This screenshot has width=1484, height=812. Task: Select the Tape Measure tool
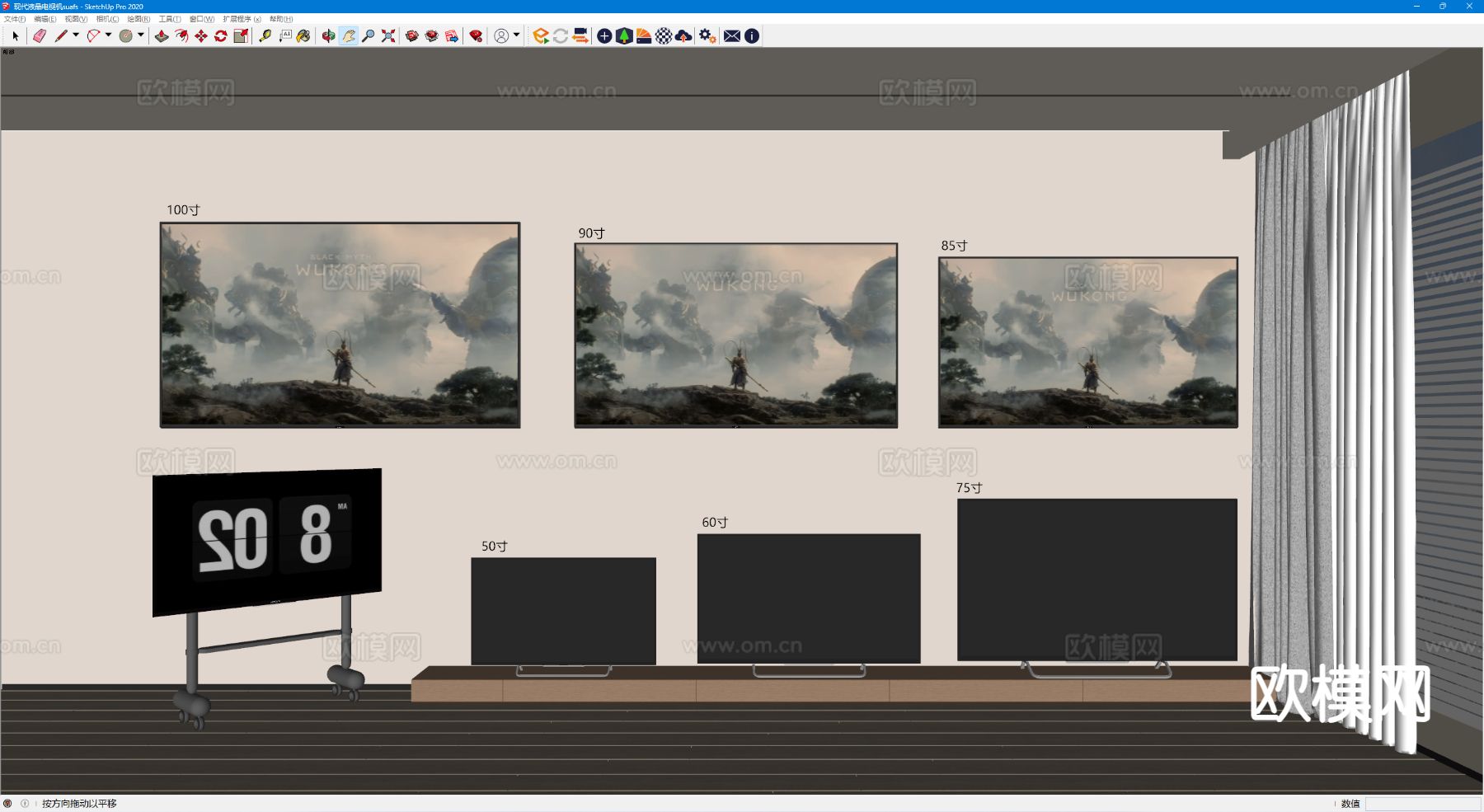(x=265, y=35)
